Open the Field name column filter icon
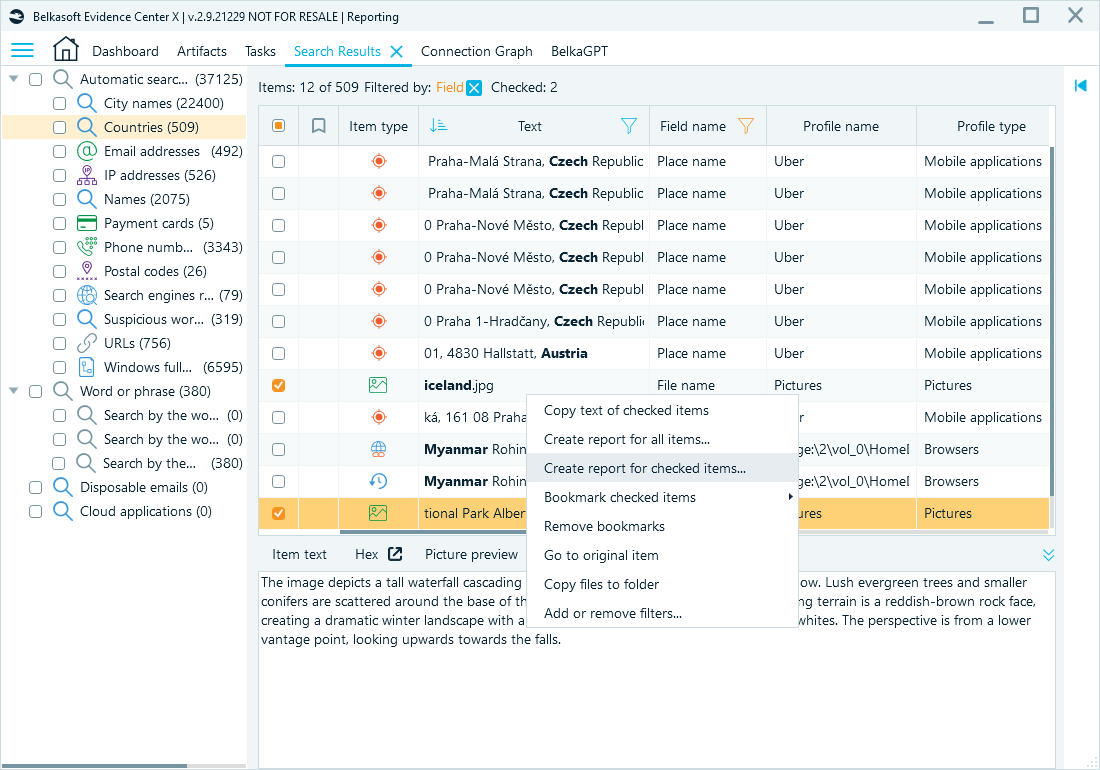 coord(746,125)
